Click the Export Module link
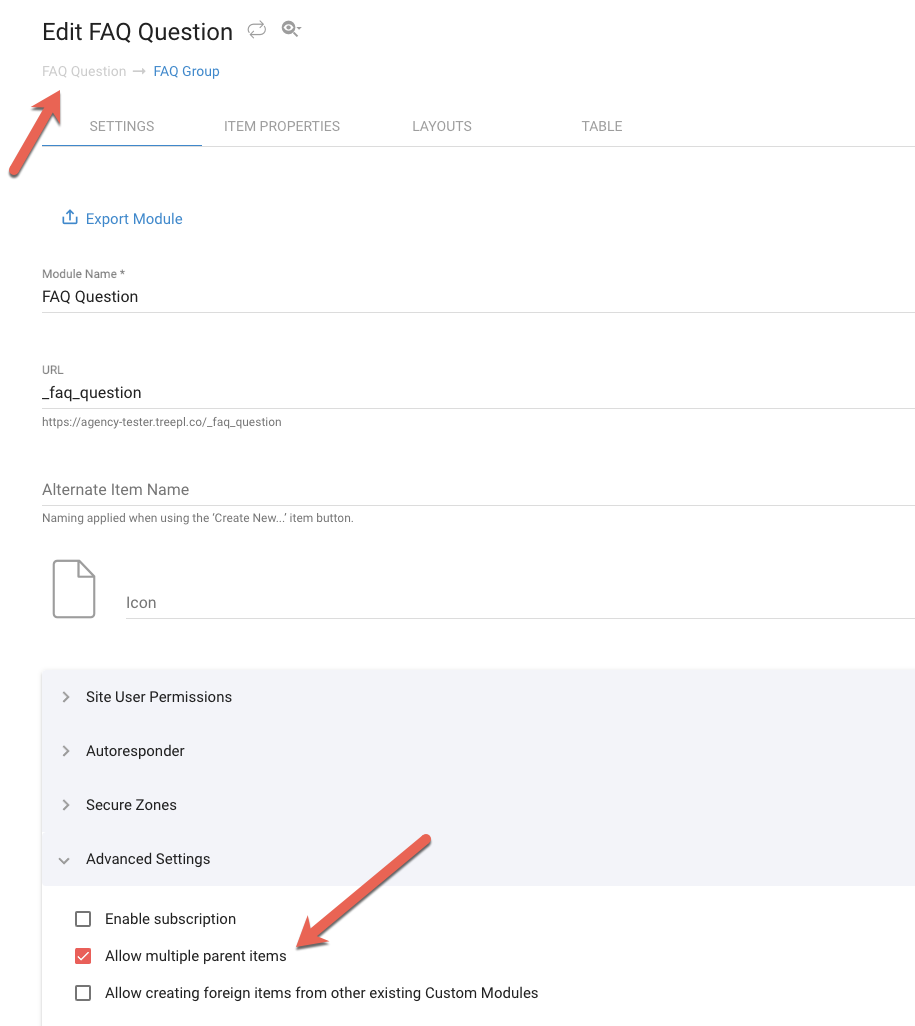Viewport: 915px width, 1026px height. point(134,219)
